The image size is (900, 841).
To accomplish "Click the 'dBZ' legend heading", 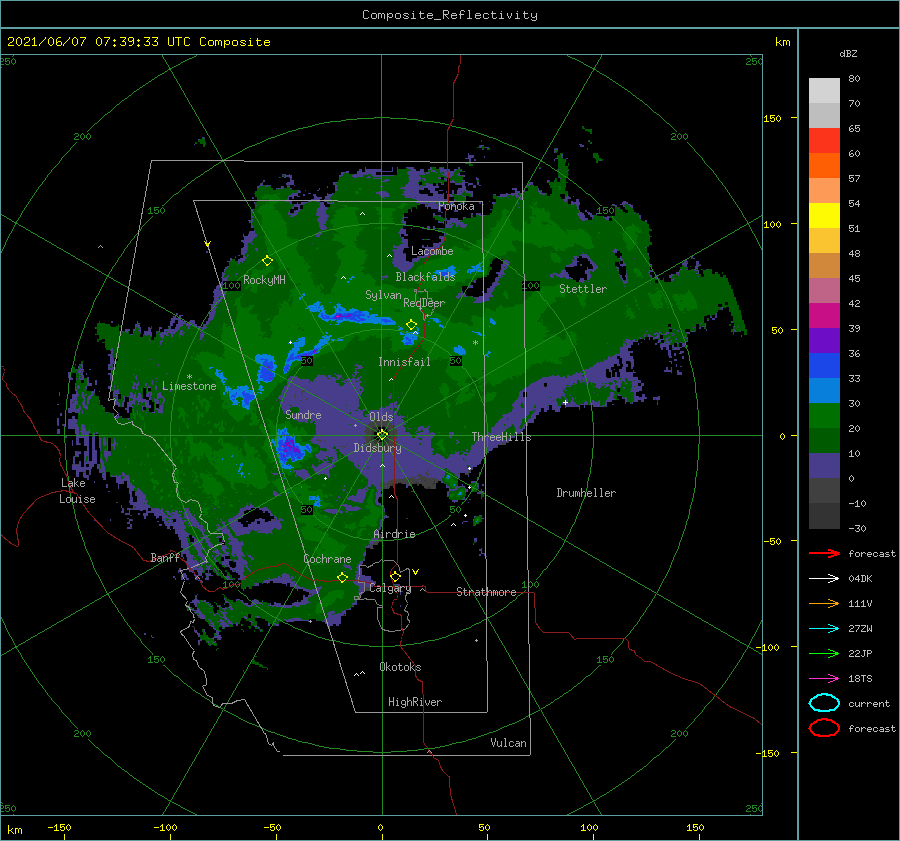I will [848, 53].
